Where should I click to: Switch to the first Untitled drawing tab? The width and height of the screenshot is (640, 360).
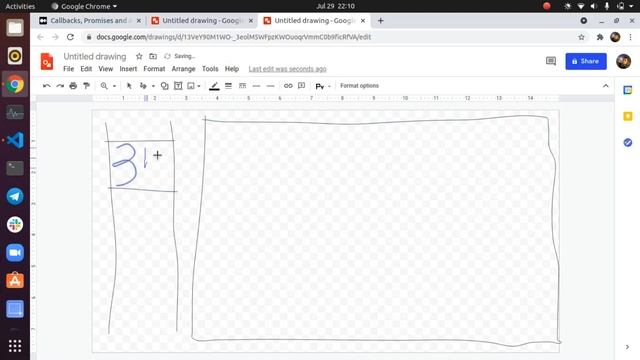tap(202, 20)
